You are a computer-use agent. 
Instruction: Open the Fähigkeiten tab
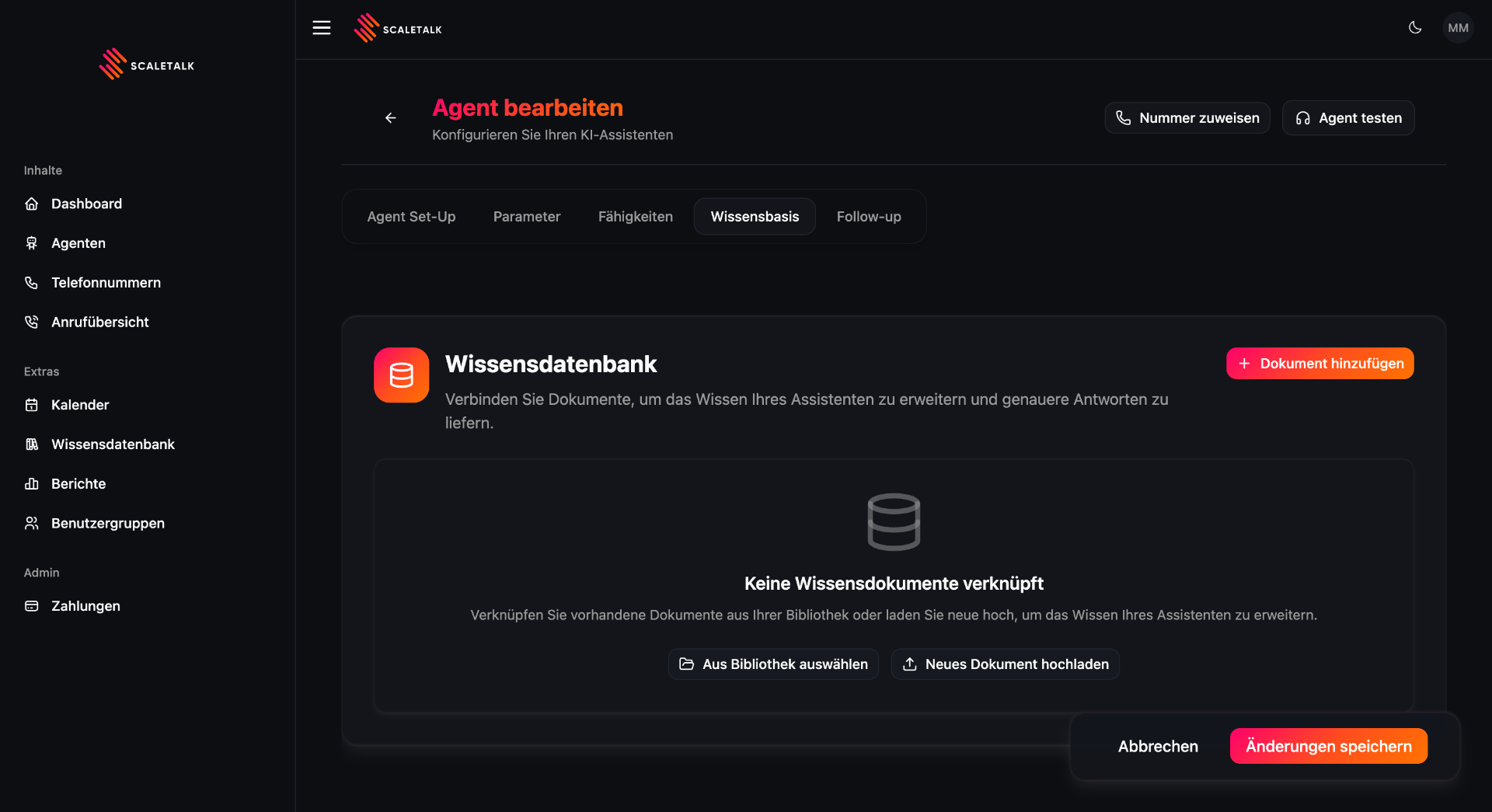coord(636,217)
